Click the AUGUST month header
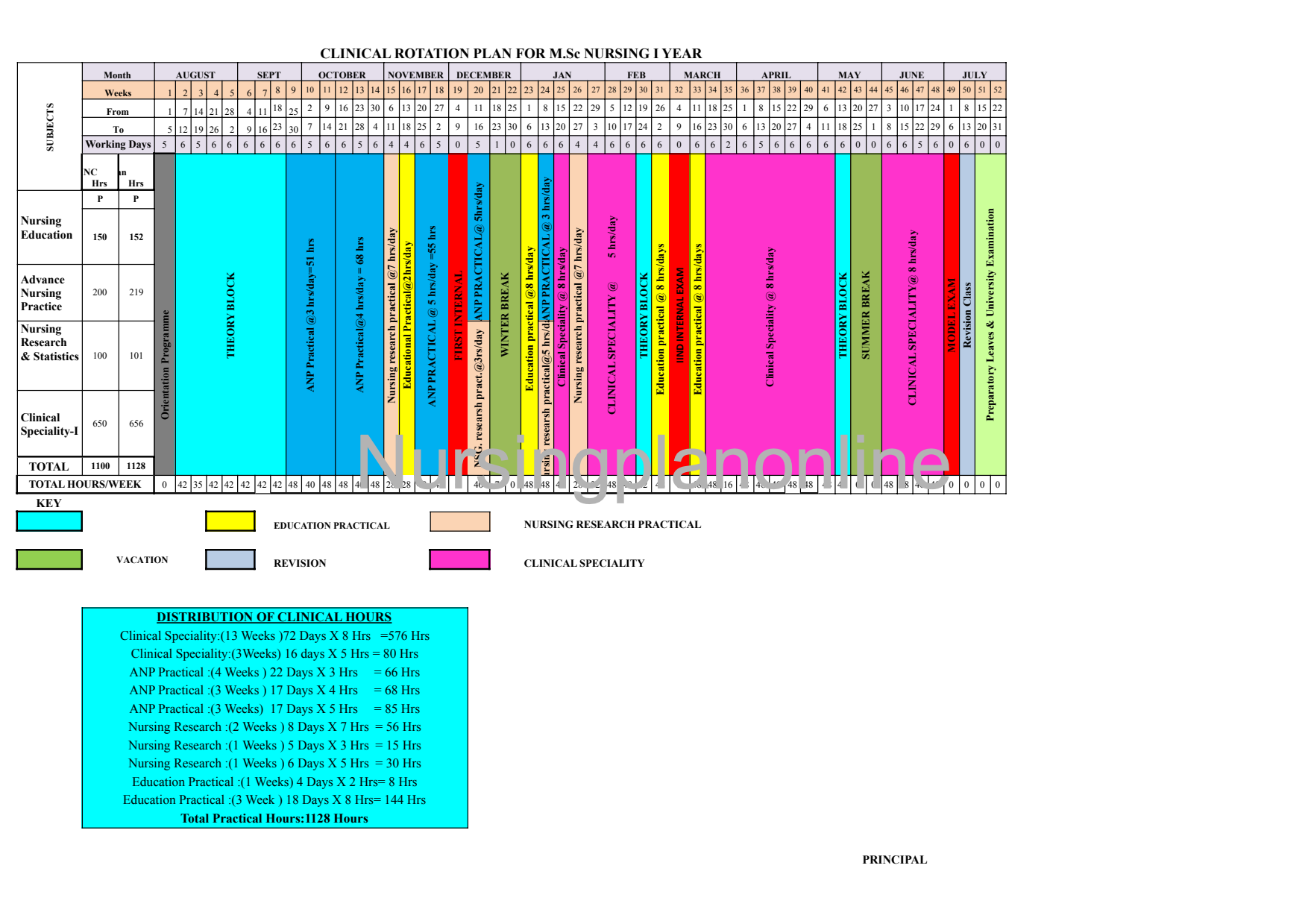Viewport: 1308px width, 924px height. pyautogui.click(x=196, y=75)
